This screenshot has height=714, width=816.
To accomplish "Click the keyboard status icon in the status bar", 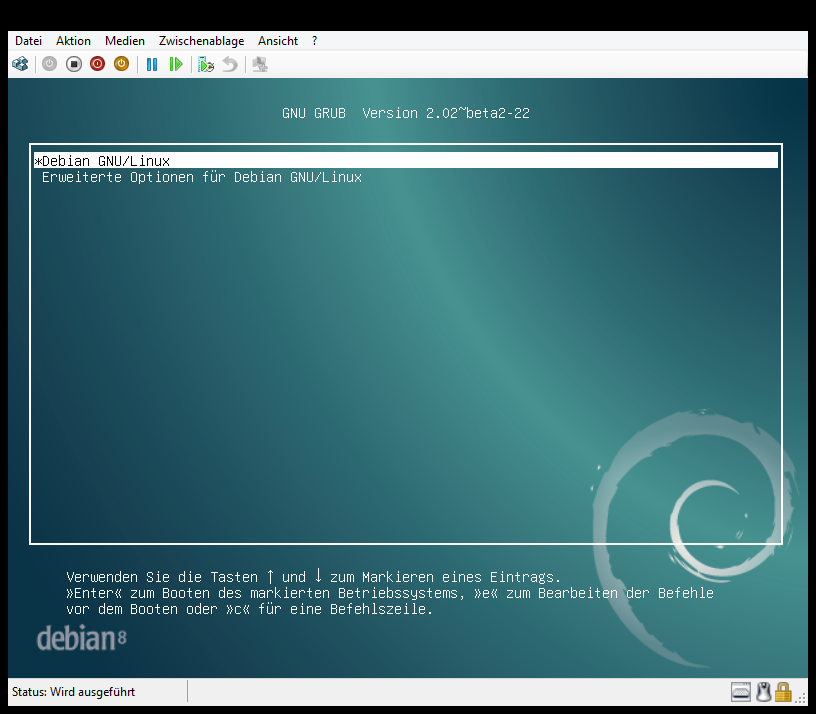I will pos(741,692).
